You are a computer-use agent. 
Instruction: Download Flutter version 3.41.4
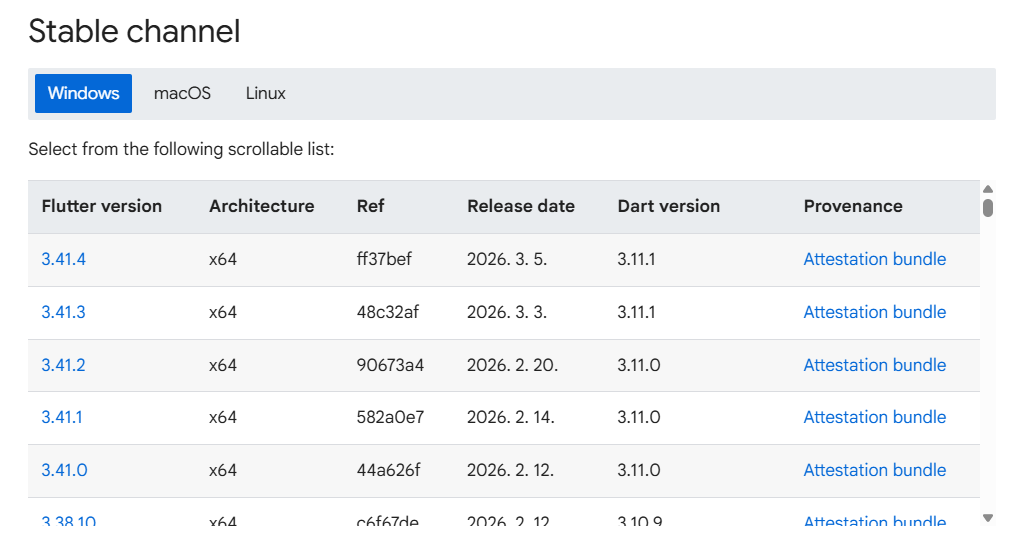[63, 259]
